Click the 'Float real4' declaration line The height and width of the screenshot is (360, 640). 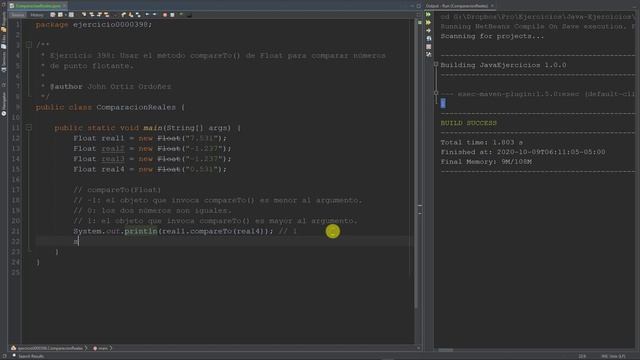[150, 169]
